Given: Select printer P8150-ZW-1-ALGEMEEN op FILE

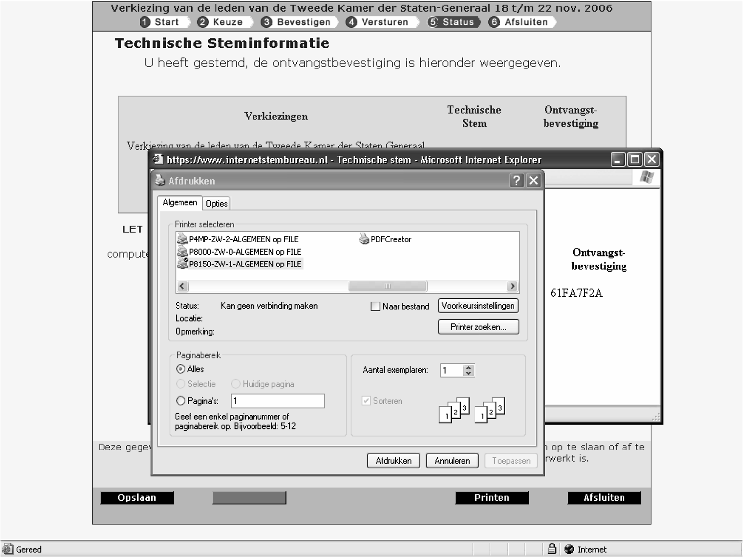Looking at the screenshot, I should [239, 264].
